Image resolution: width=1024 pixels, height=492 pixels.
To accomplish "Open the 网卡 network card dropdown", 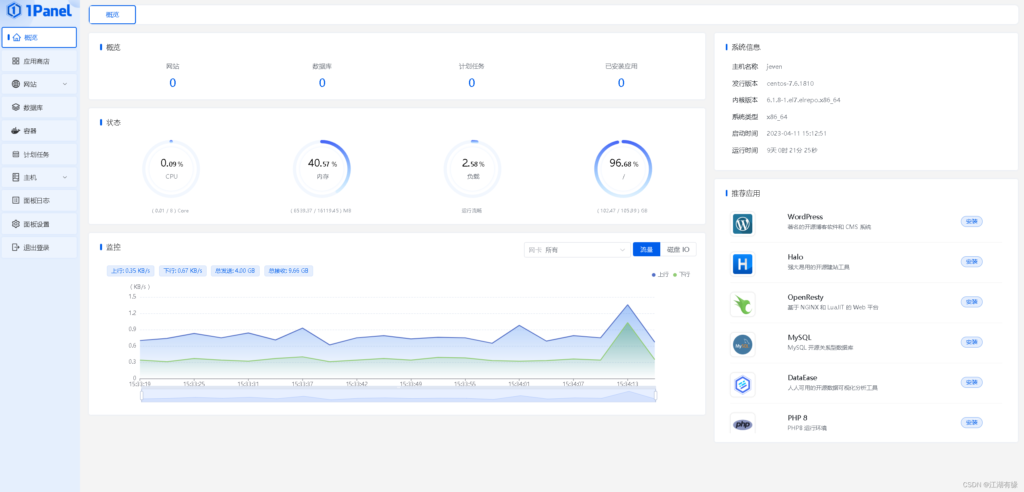I will click(x=576, y=249).
